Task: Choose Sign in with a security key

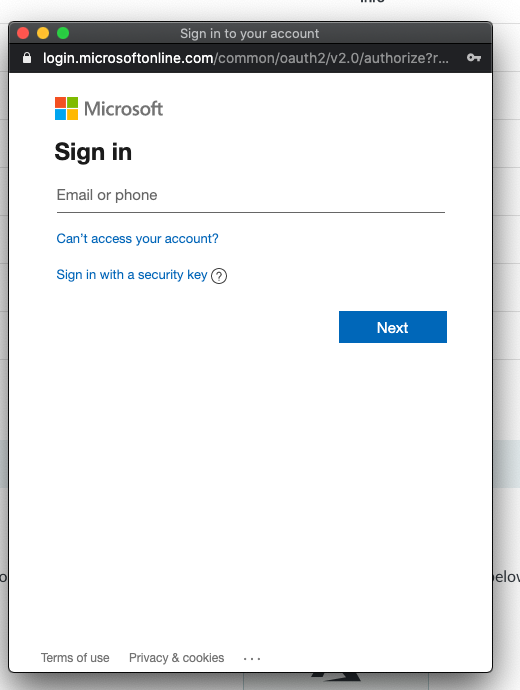Action: 132,275
